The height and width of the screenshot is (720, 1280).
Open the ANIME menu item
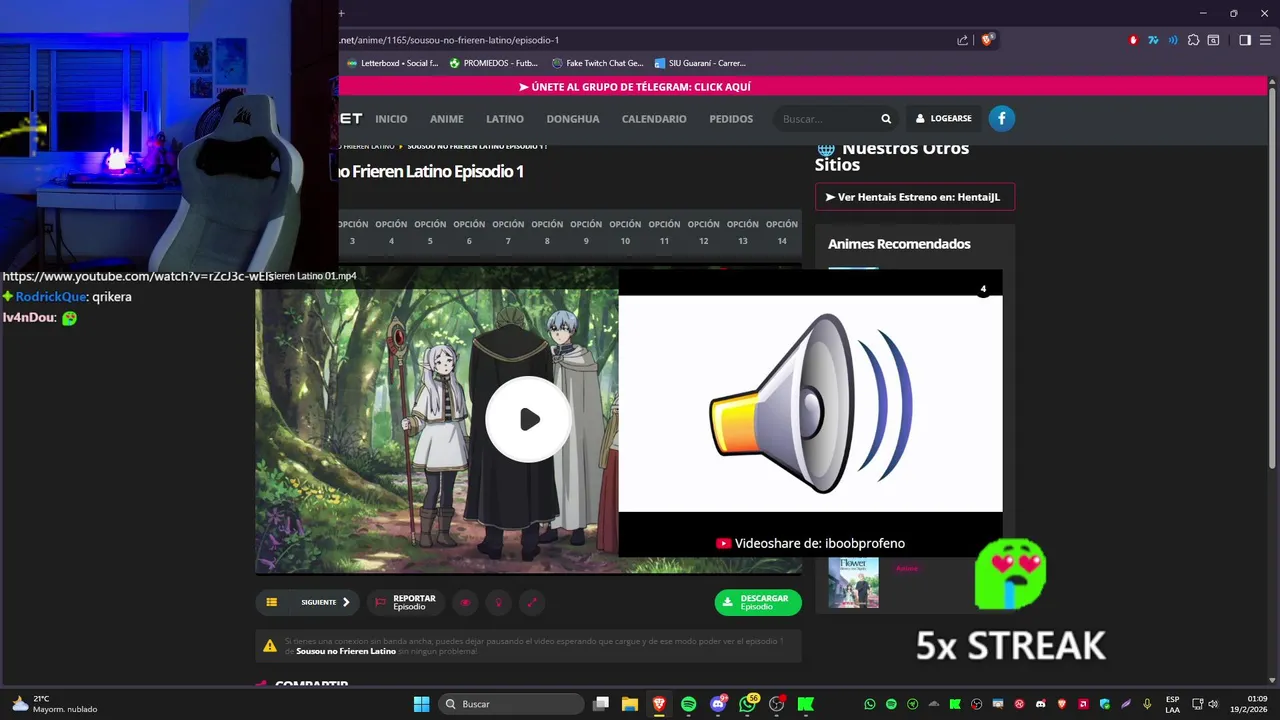[x=446, y=119]
